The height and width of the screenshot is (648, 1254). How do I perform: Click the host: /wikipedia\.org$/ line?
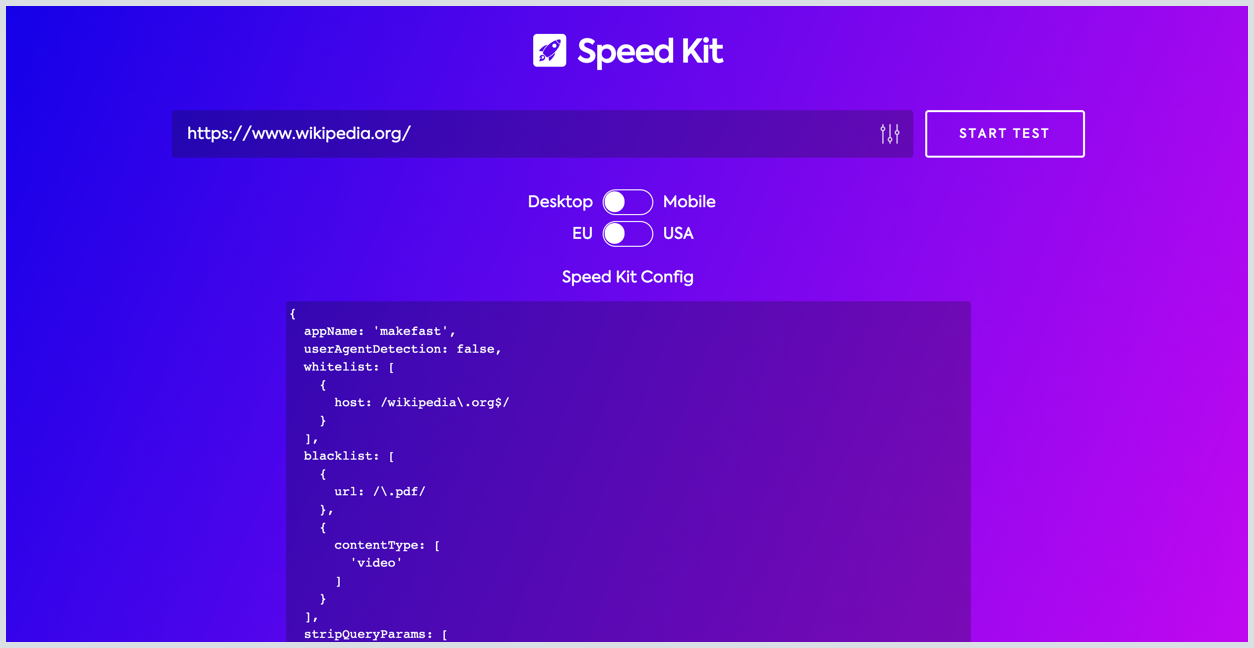[422, 402]
